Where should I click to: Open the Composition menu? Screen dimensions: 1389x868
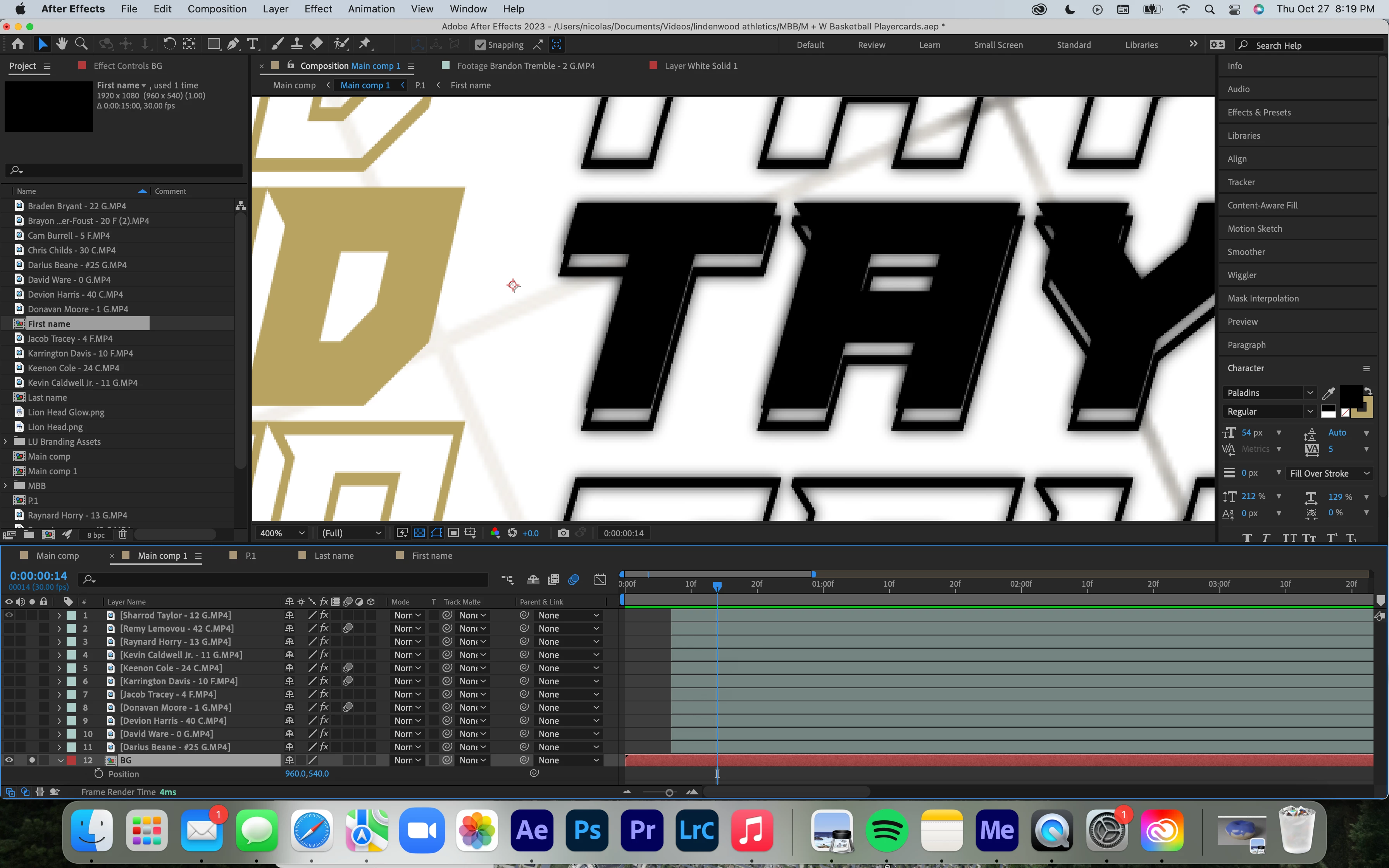(217, 9)
